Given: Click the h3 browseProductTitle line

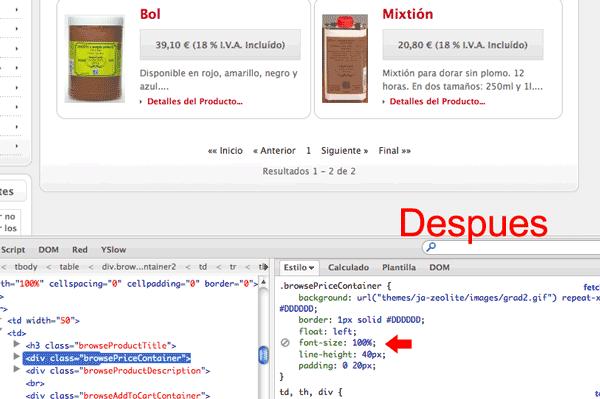Looking at the screenshot, I should coord(101,345).
